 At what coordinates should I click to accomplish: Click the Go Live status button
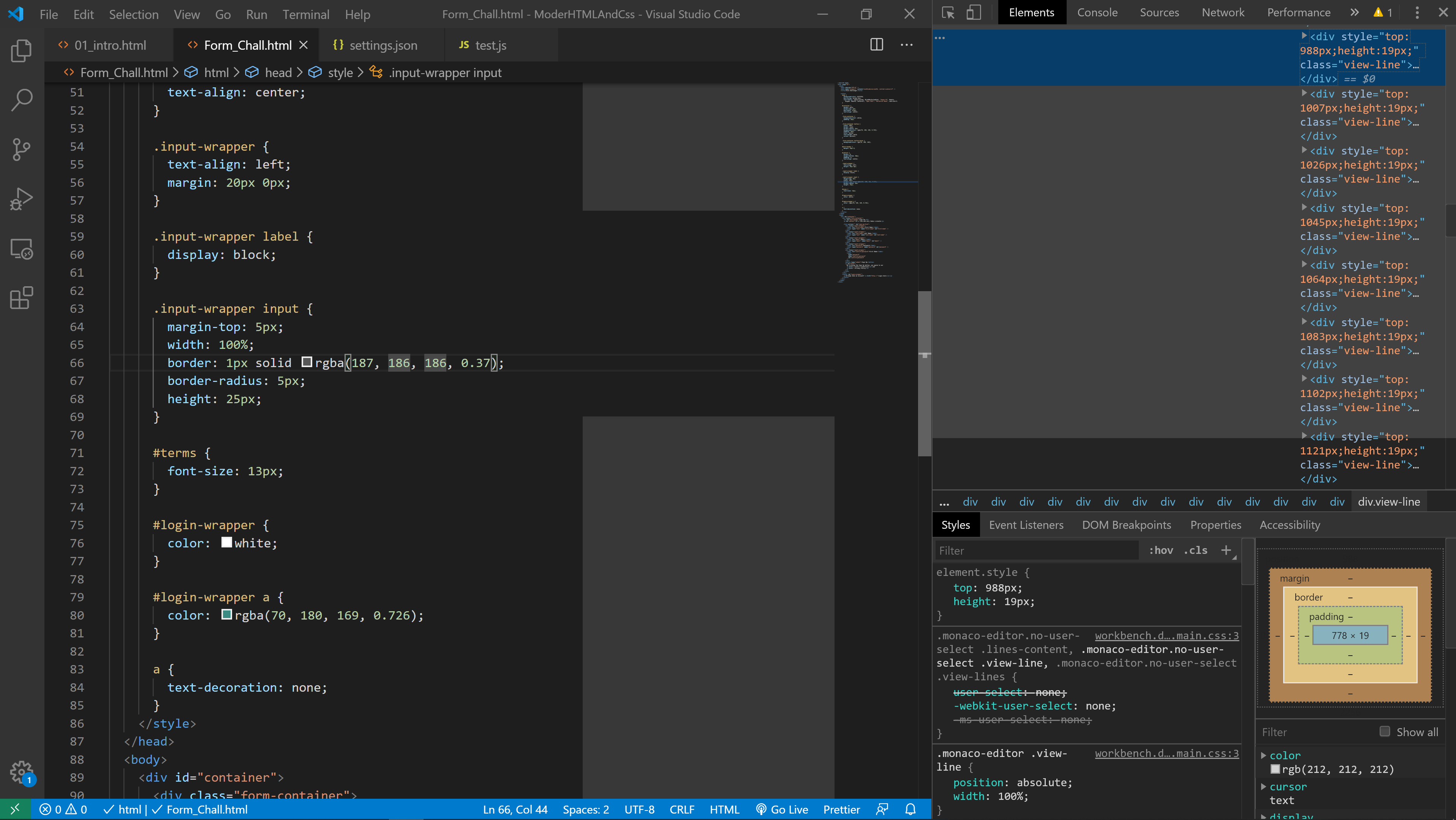pyautogui.click(x=782, y=809)
